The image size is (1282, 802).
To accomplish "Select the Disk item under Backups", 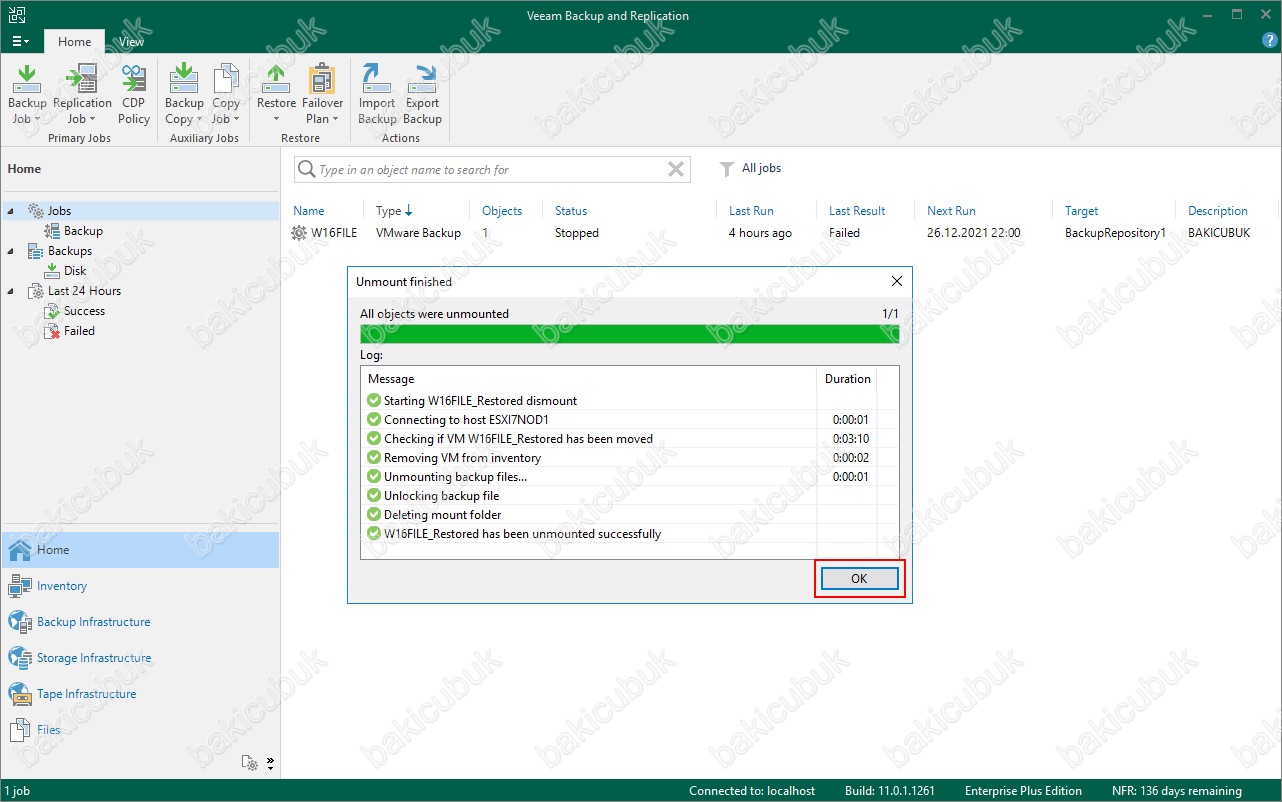I will pos(75,271).
